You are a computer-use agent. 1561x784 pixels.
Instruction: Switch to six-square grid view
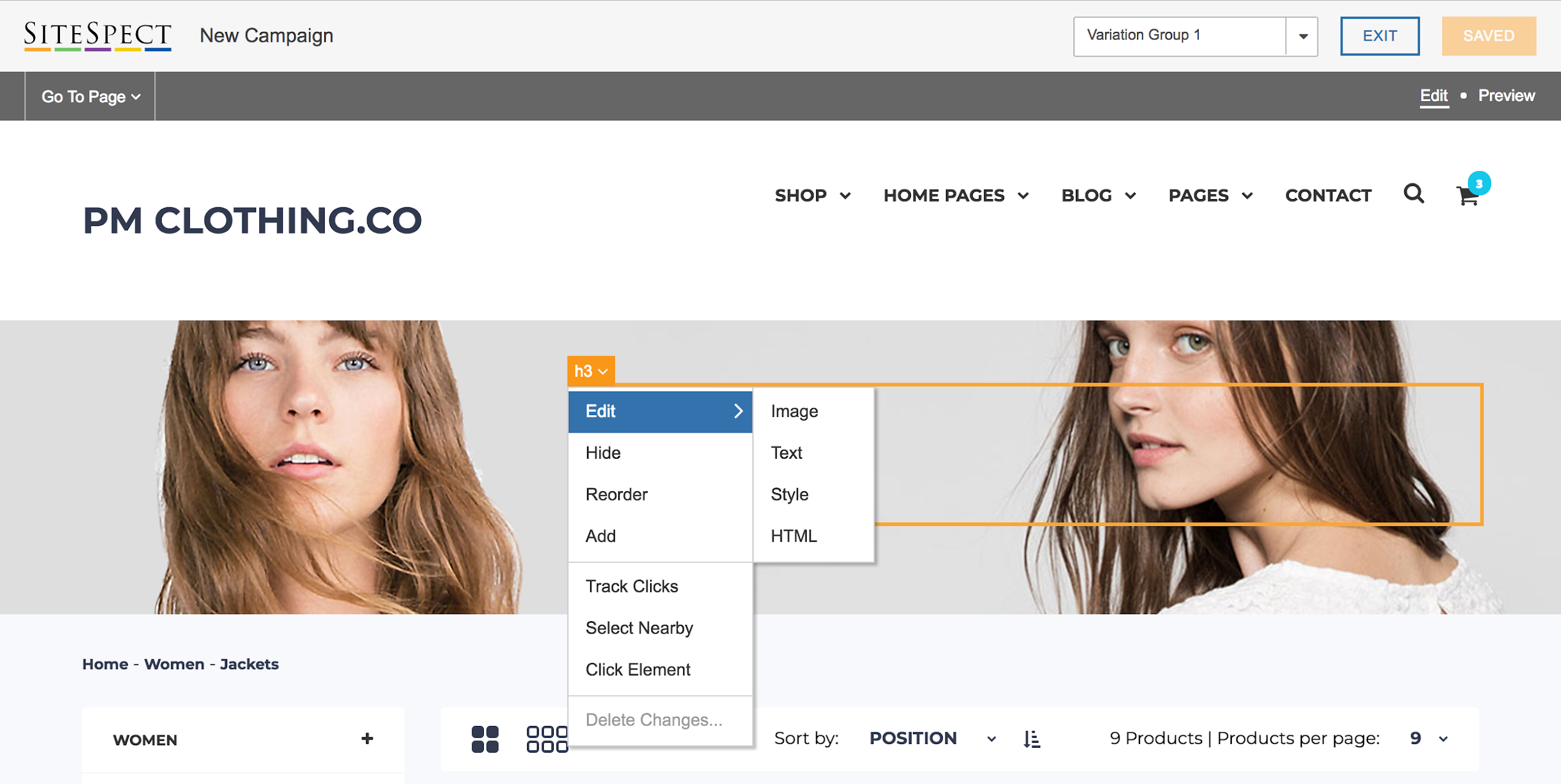[547, 739]
